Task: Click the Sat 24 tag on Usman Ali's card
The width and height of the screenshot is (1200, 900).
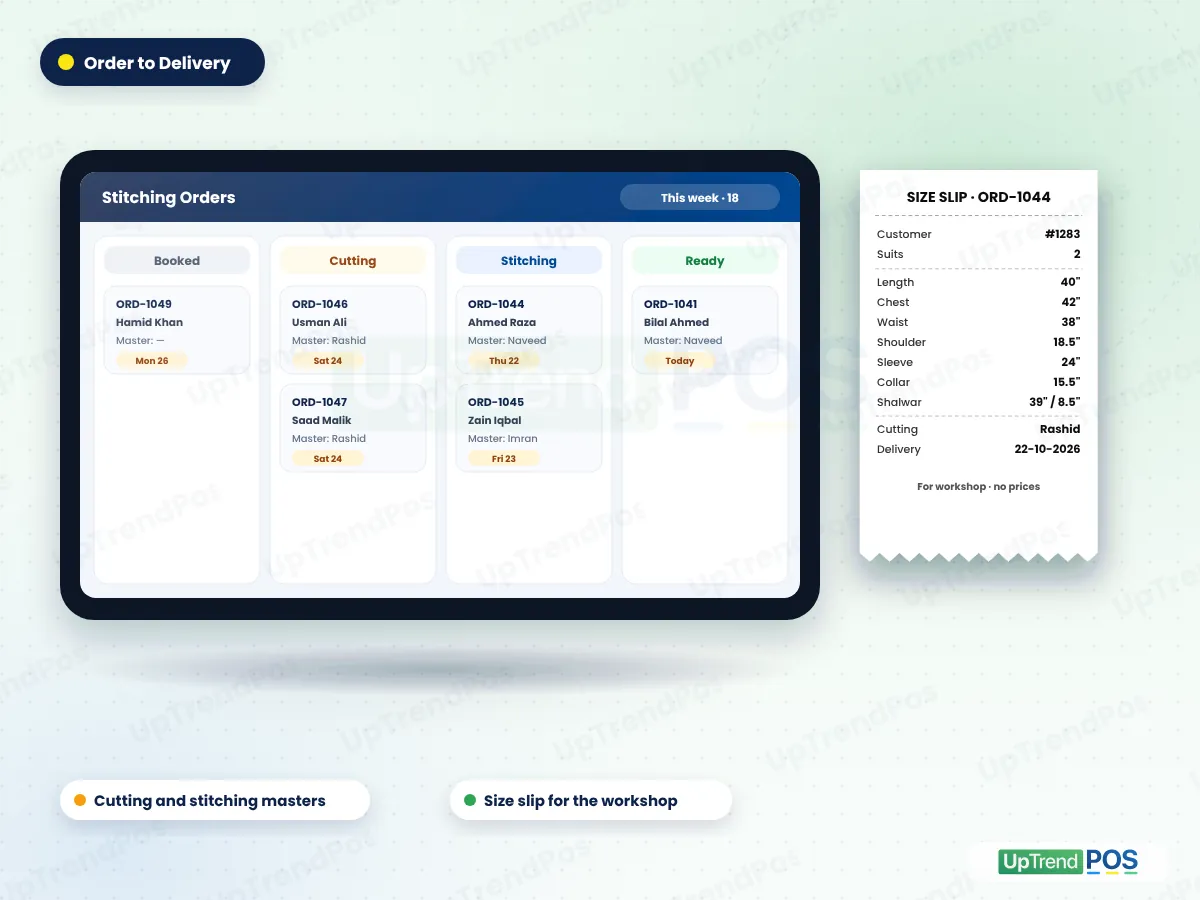Action: point(328,361)
